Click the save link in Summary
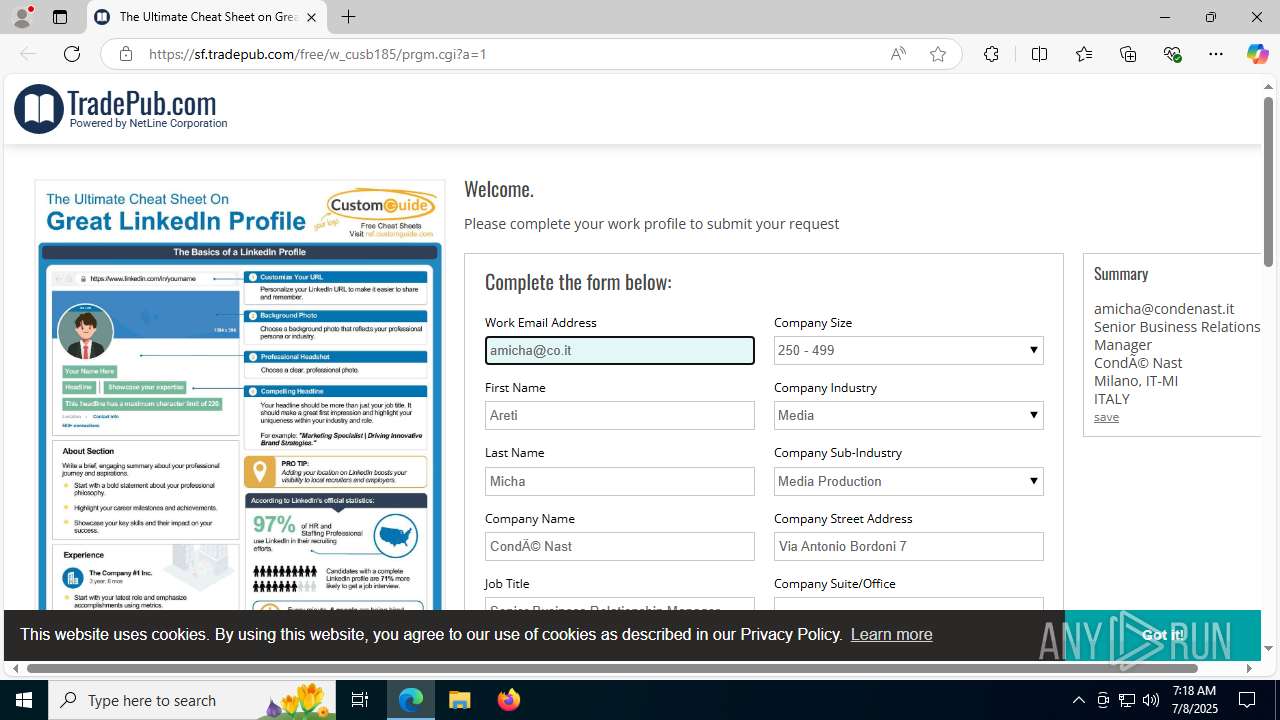 click(1106, 417)
